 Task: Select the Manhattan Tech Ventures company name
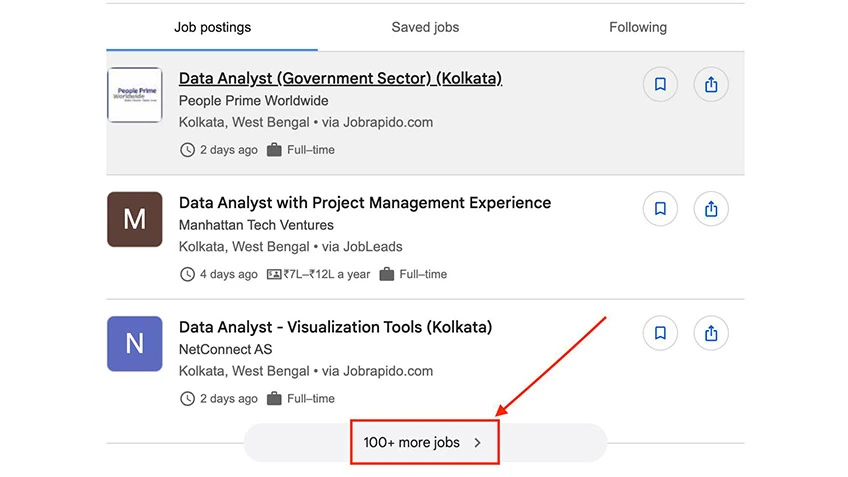tap(256, 225)
